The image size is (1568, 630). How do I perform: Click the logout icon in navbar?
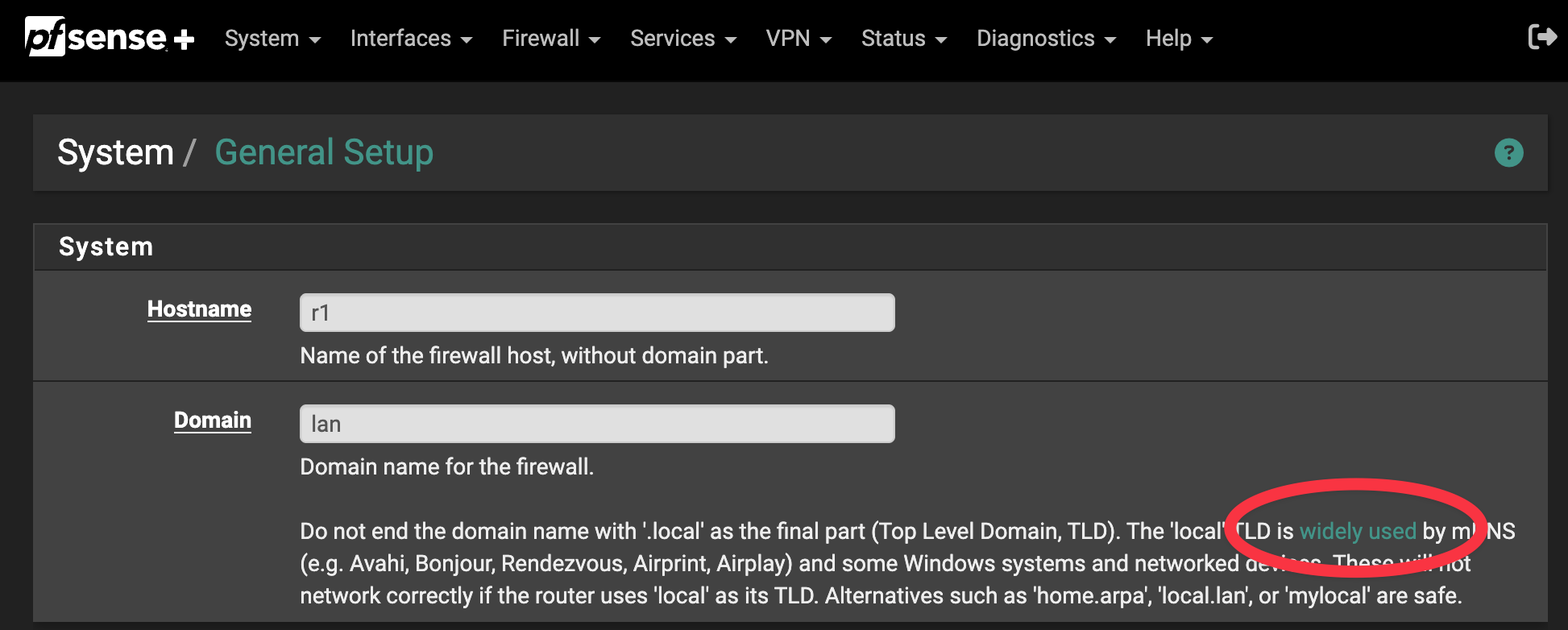pyautogui.click(x=1541, y=37)
